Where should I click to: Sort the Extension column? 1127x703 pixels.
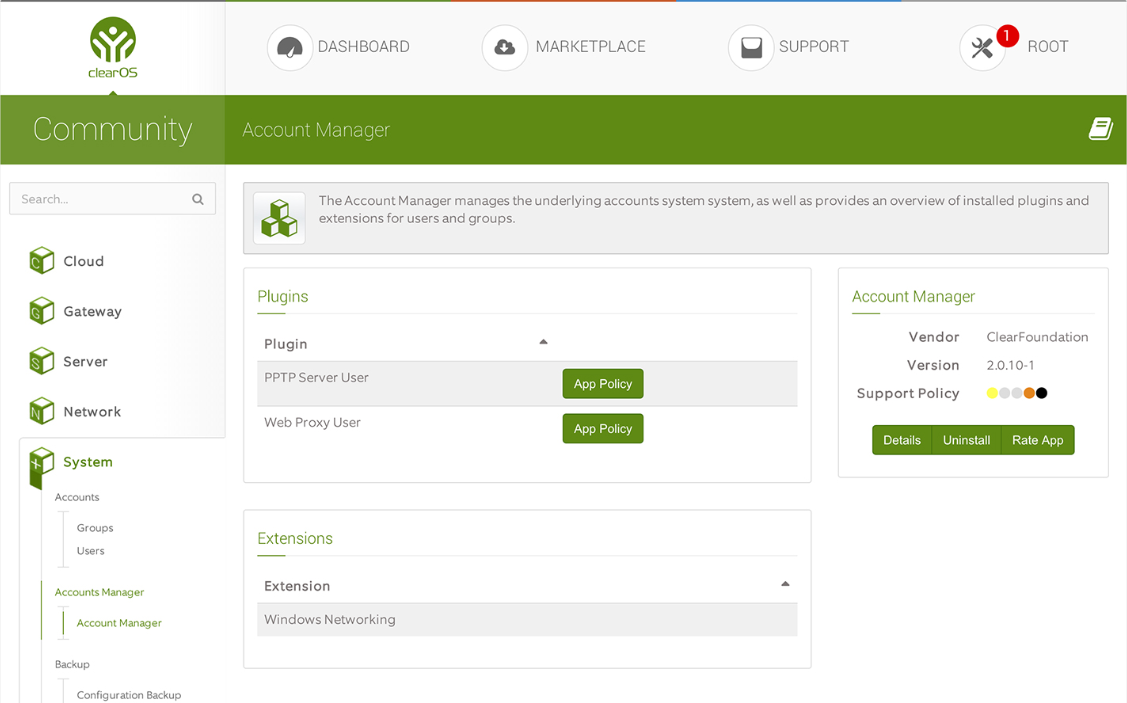coord(785,584)
